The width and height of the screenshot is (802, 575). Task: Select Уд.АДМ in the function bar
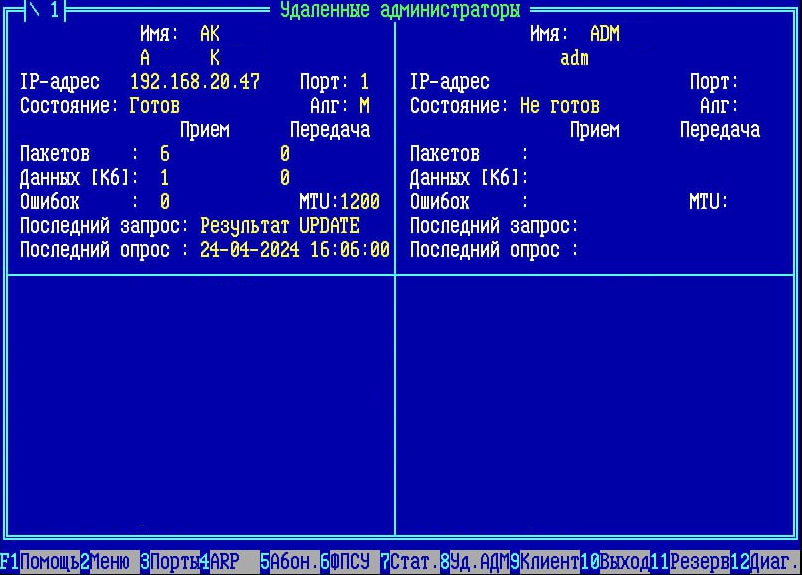click(x=479, y=562)
